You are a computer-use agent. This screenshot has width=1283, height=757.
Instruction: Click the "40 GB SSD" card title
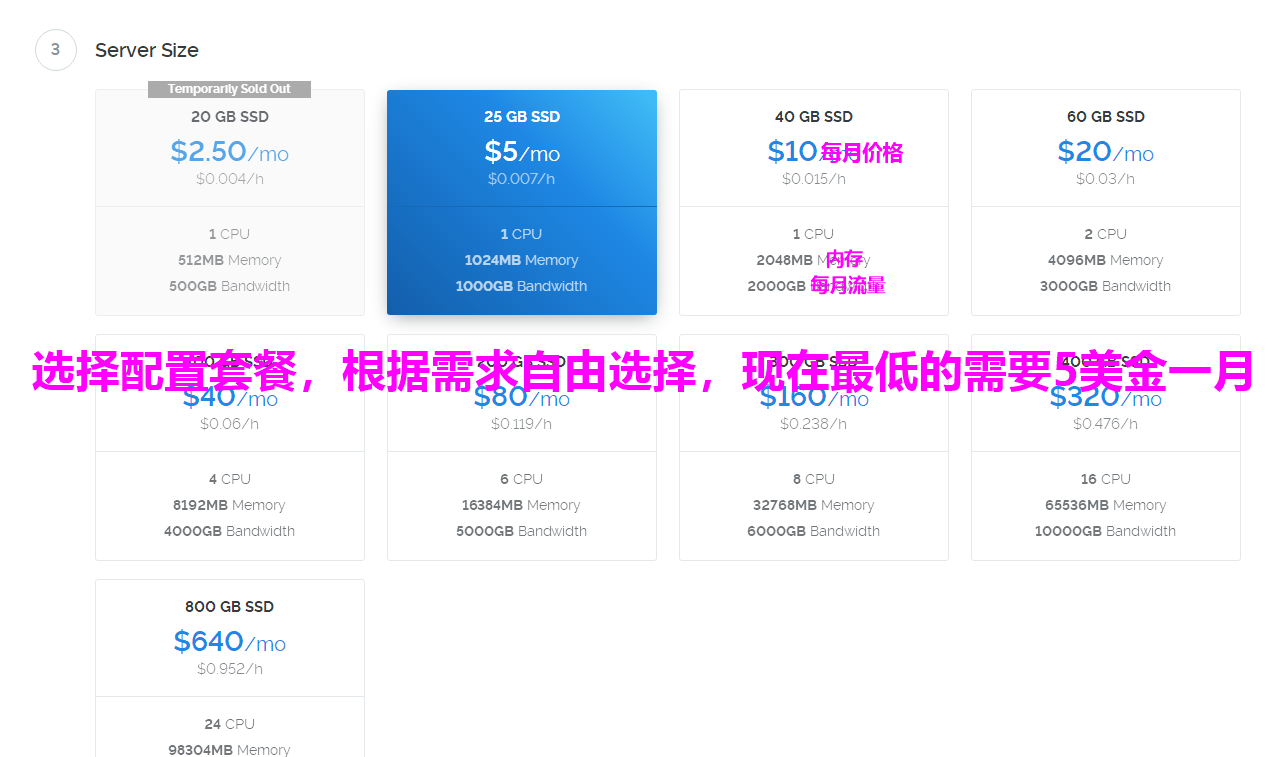pos(814,117)
